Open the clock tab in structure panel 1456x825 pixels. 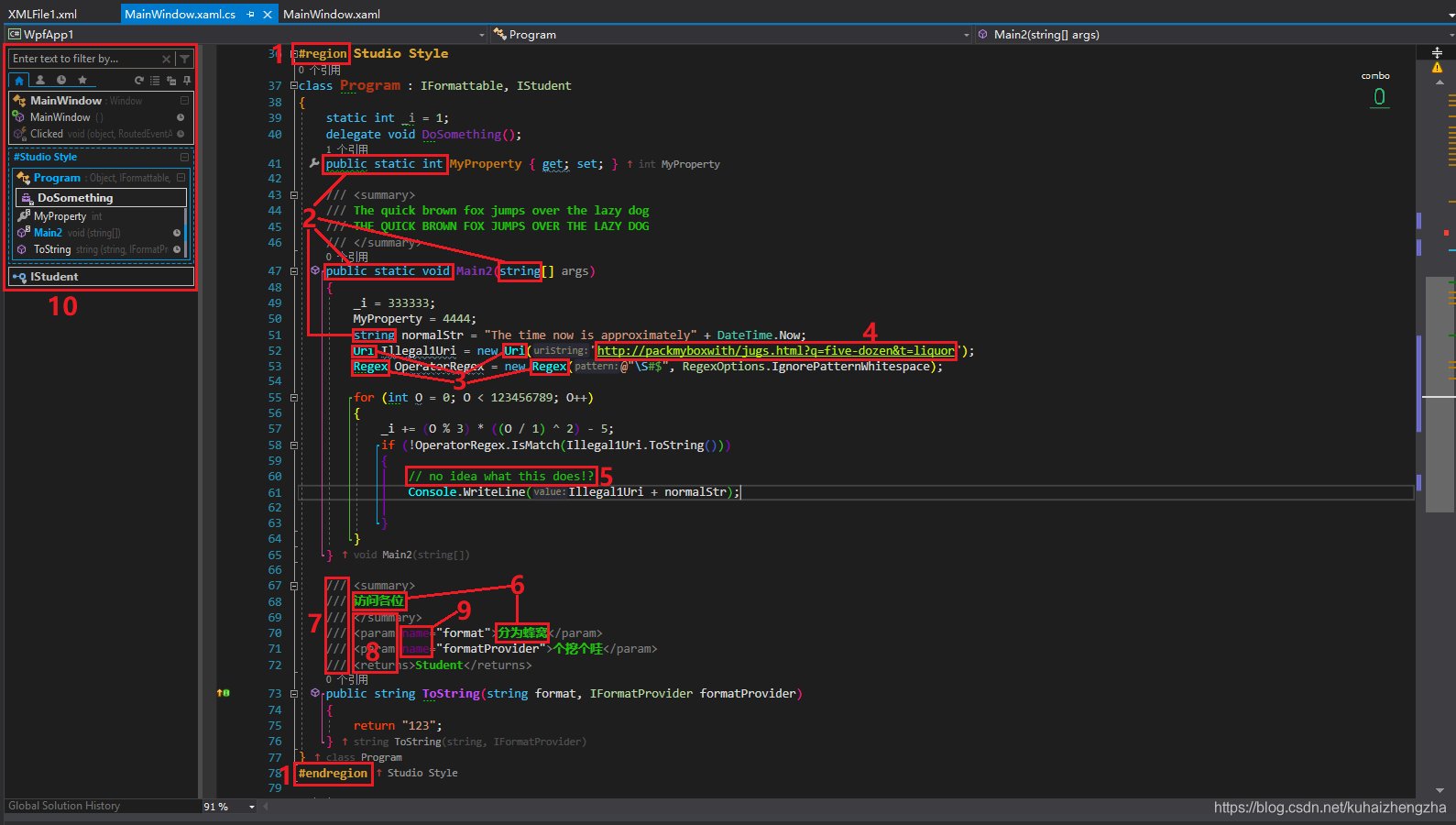pos(61,81)
